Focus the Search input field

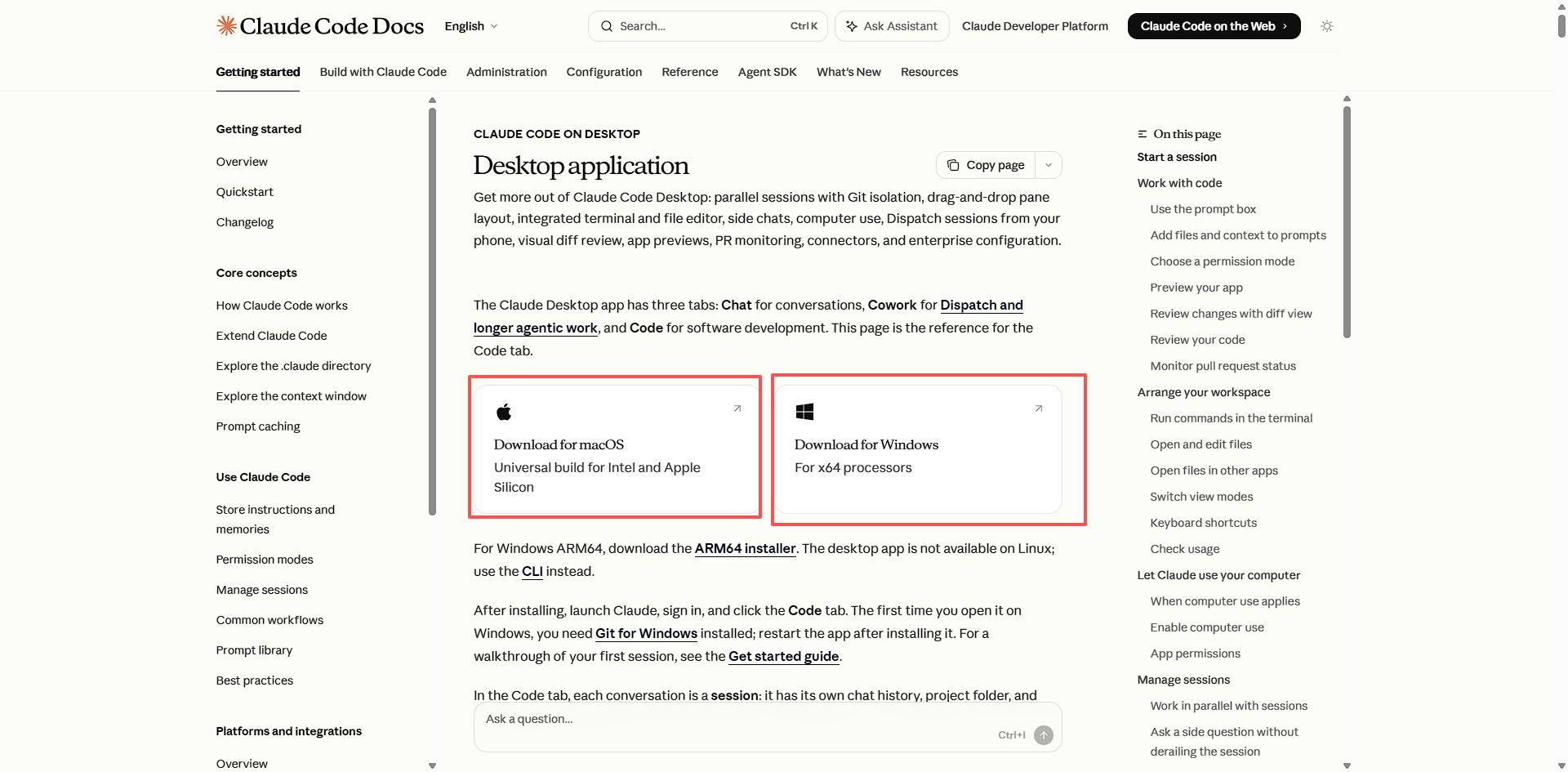707,26
